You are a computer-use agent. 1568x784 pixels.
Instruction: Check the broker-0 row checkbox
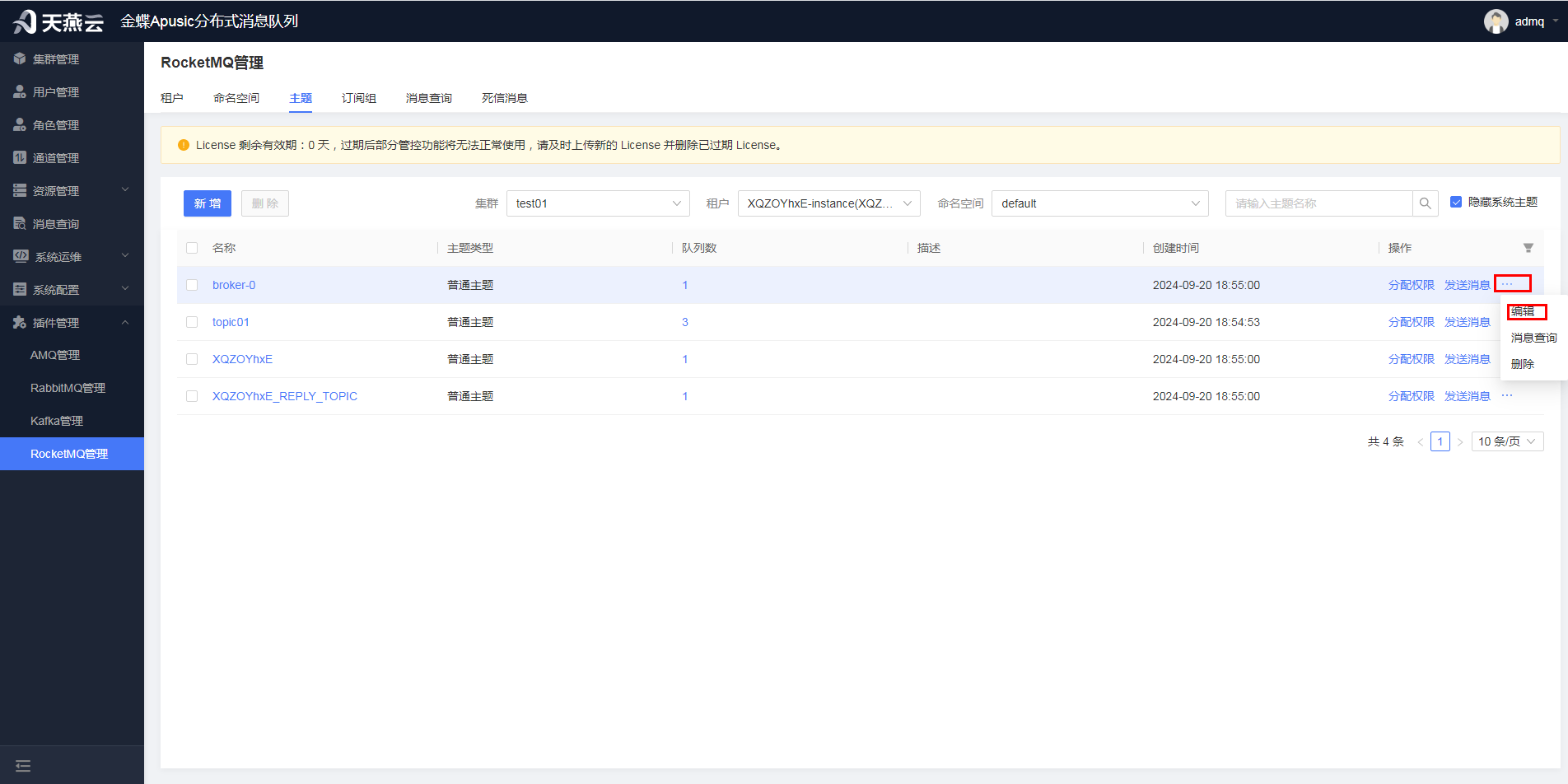(192, 285)
